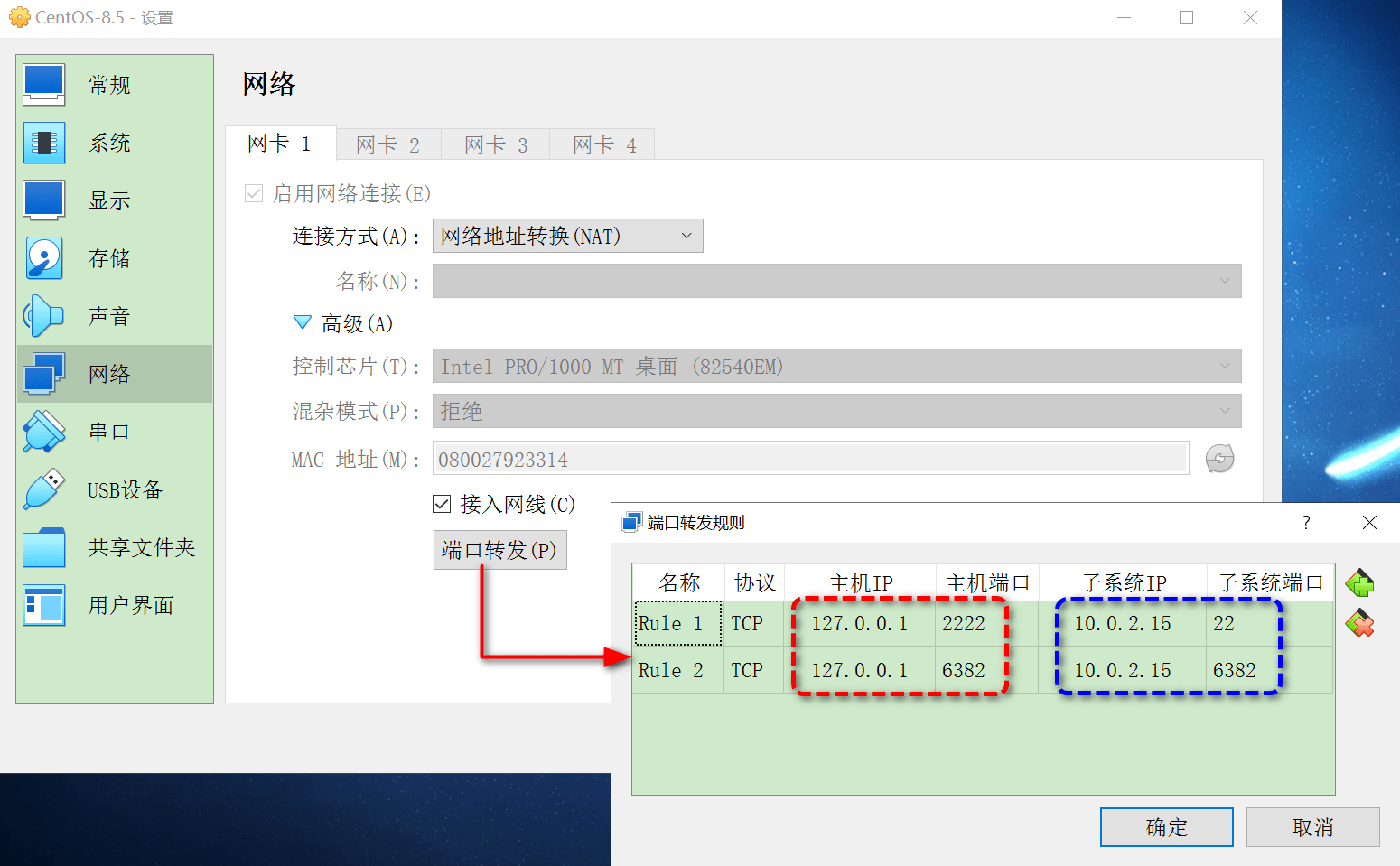Minimize the CentOS-8.5 settings window
This screenshot has height=866, width=1400.
(x=1124, y=17)
